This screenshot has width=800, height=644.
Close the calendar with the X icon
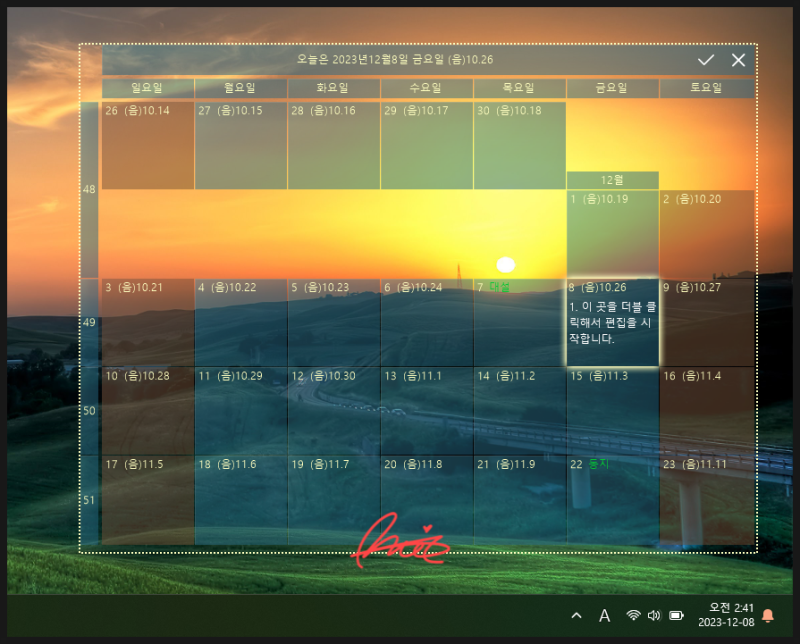pyautogui.click(x=738, y=60)
